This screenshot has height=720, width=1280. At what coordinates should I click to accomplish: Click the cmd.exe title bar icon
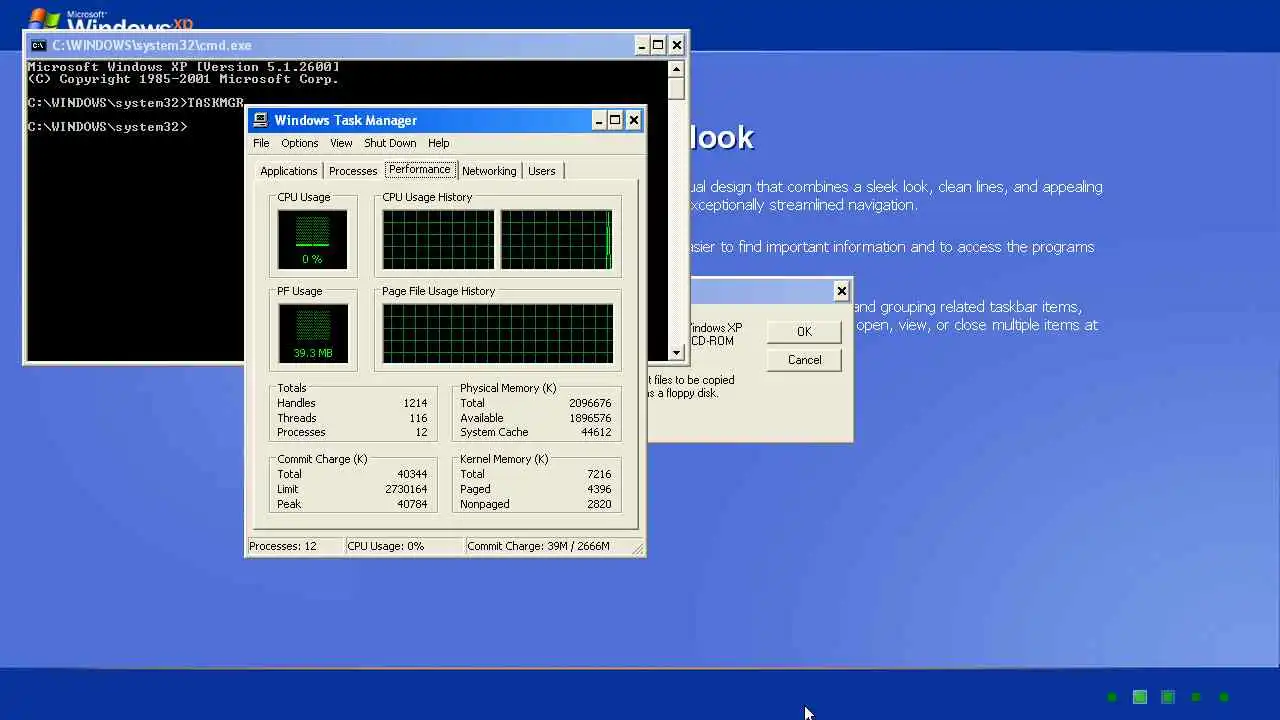[38, 45]
